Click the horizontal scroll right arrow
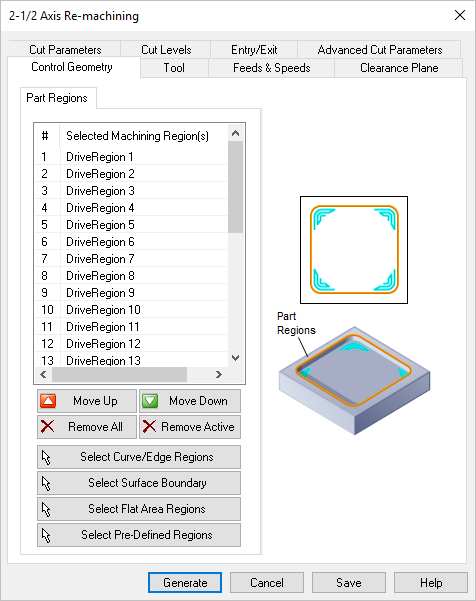This screenshot has width=476, height=601. coord(218,374)
